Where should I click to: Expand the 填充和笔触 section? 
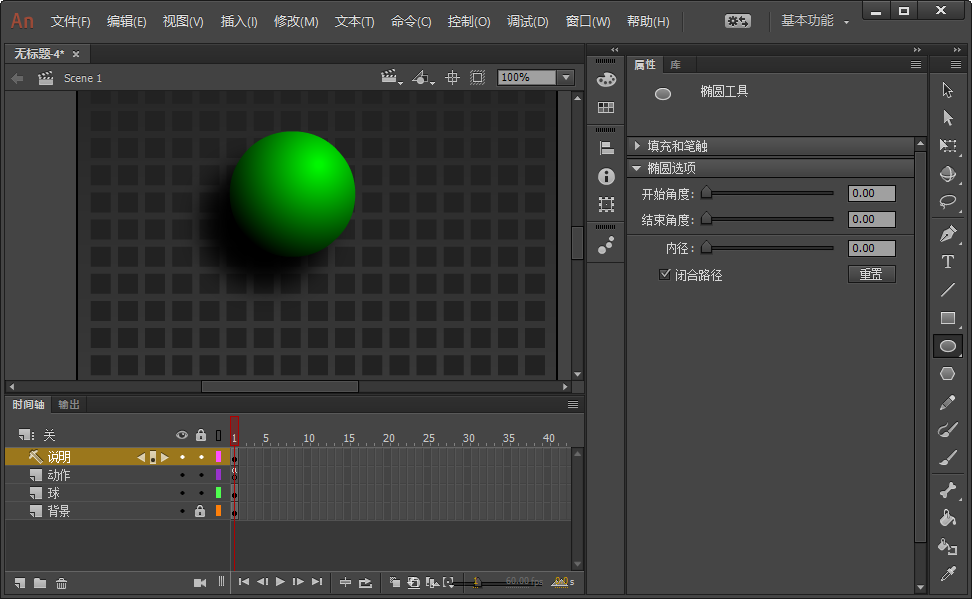(637, 146)
